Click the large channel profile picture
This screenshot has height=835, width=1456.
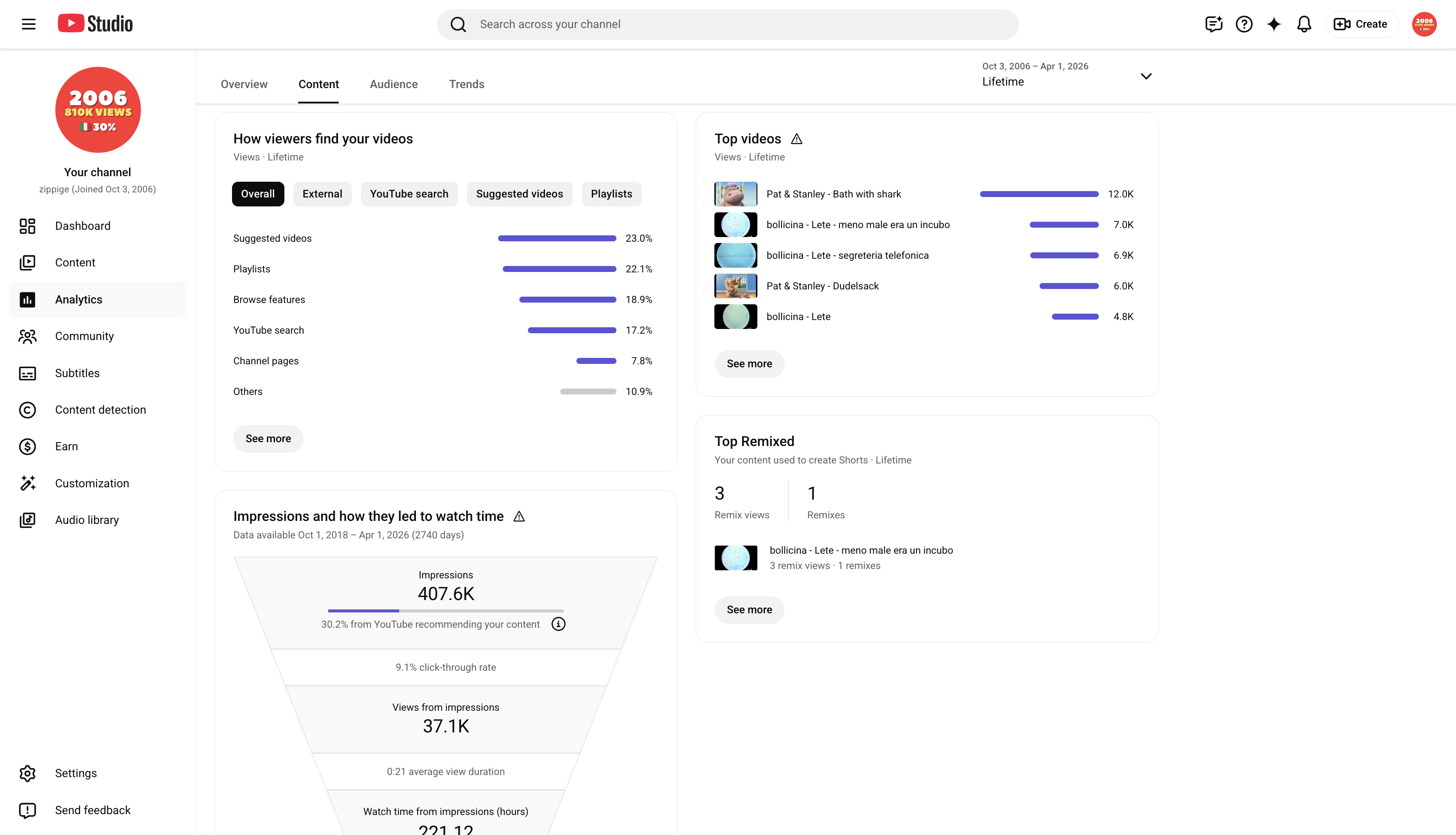click(x=98, y=109)
